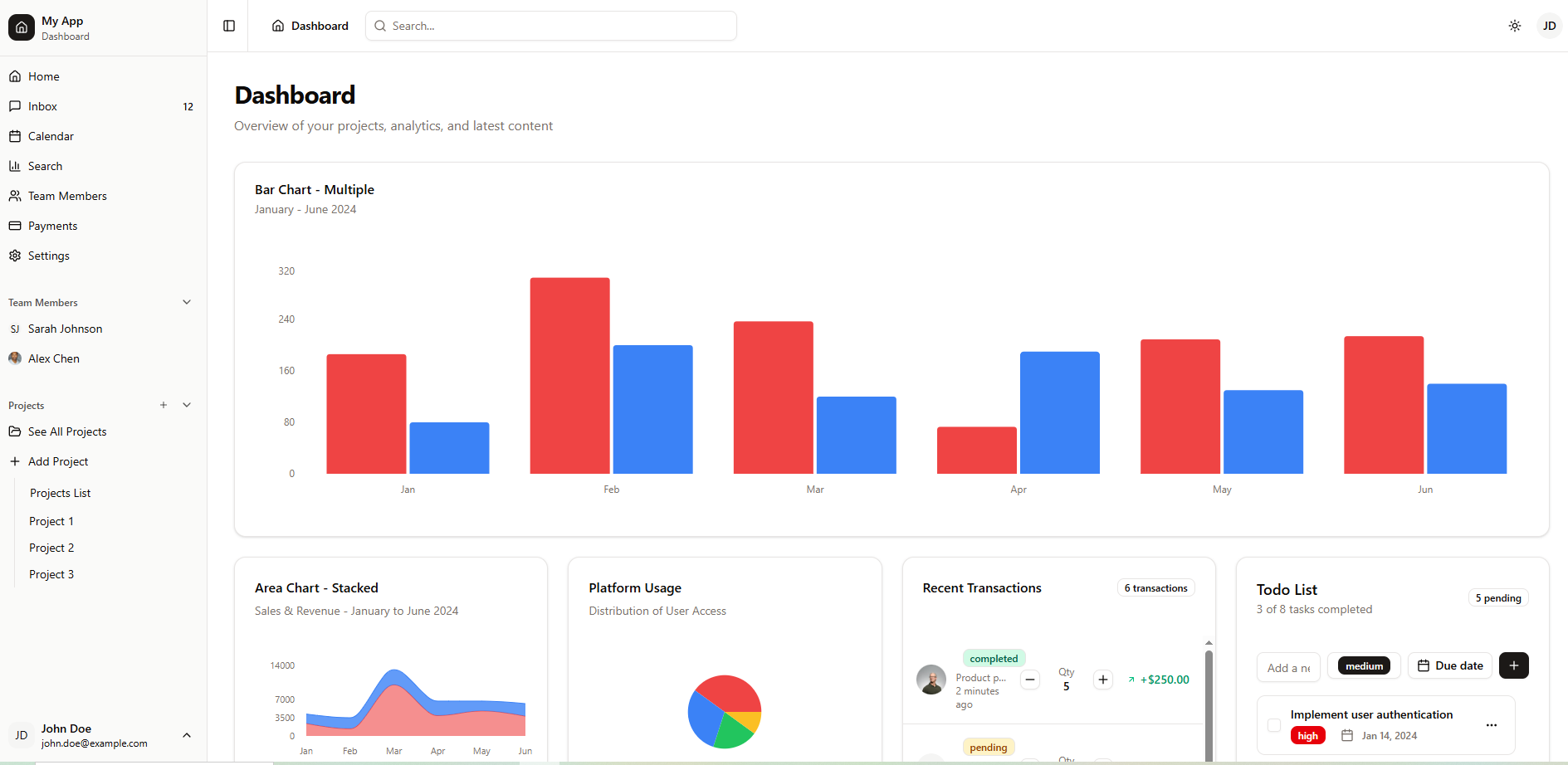Click the transaction's user avatar photo

coord(931,680)
